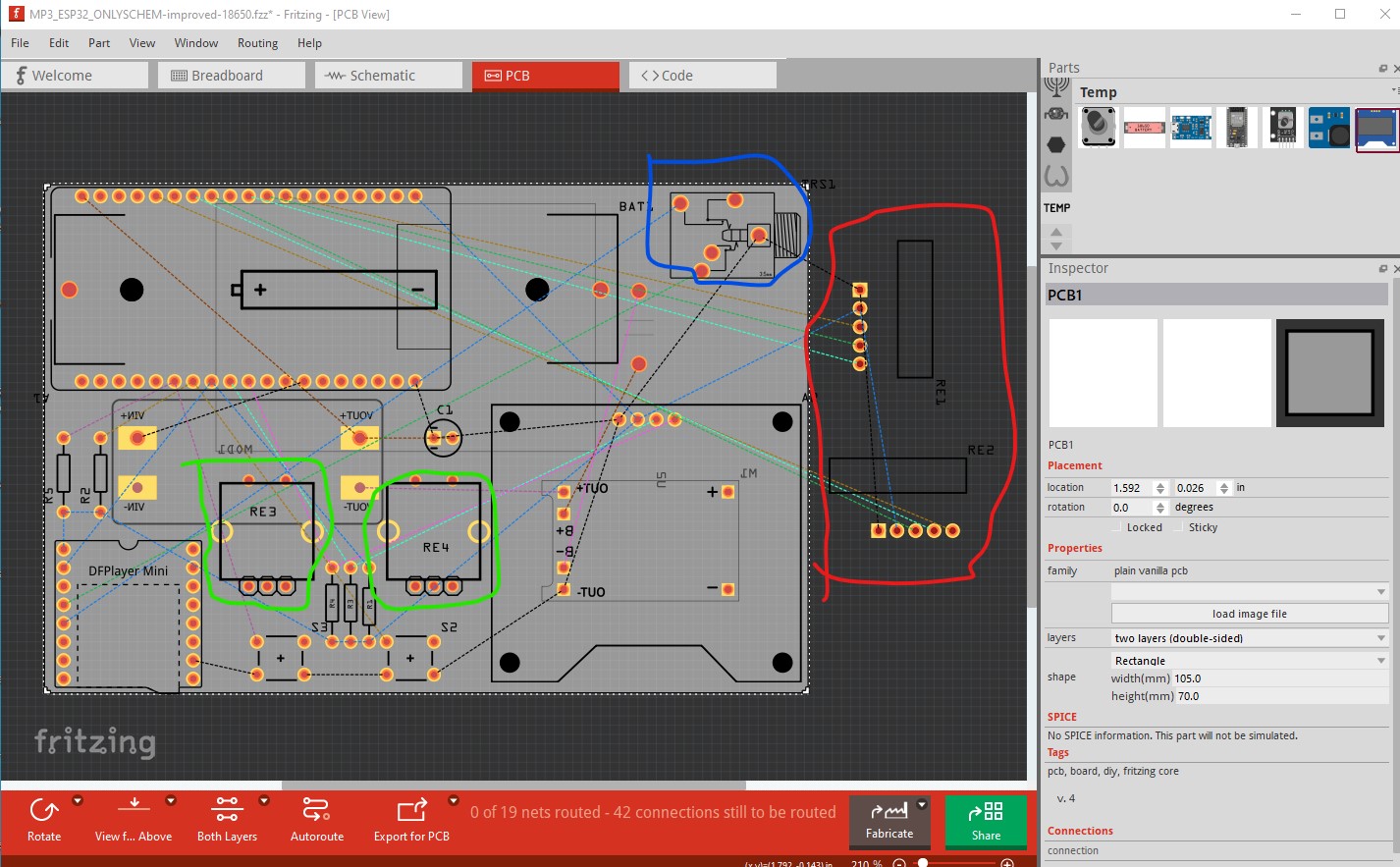Click the Fritzing app icon in title bar

pyautogui.click(x=16, y=14)
